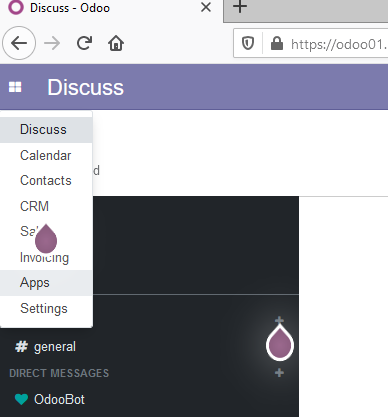Start new direct message plus icon
388x417 pixels.
[x=279, y=373]
